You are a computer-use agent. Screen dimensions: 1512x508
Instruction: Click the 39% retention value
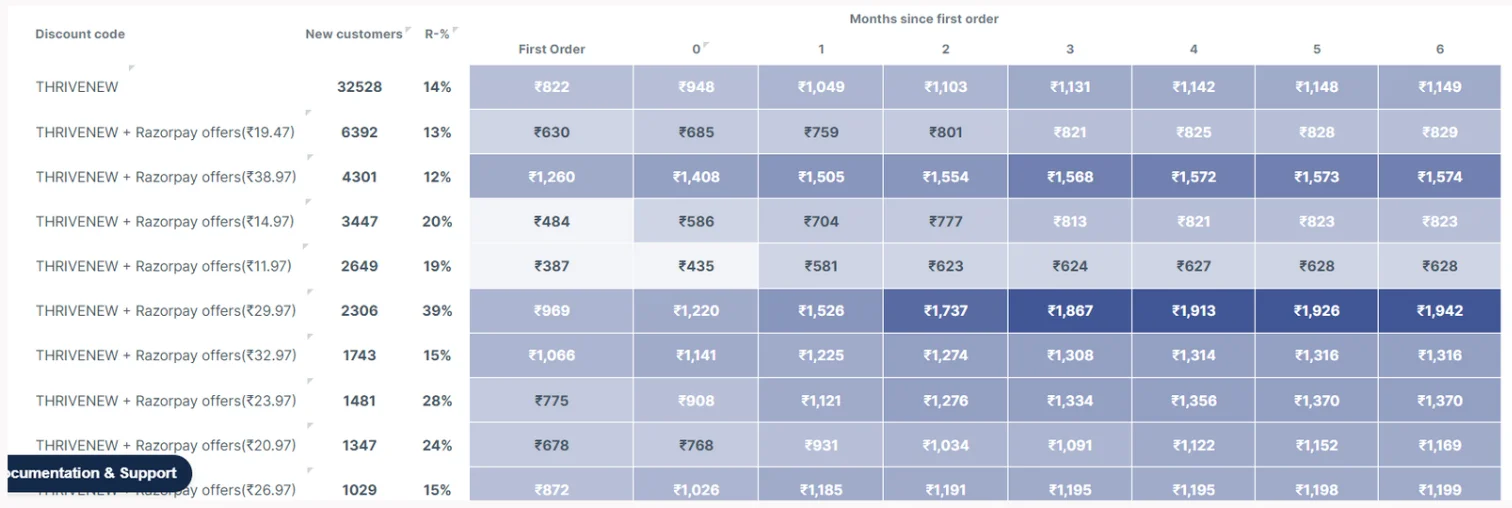[x=437, y=311]
